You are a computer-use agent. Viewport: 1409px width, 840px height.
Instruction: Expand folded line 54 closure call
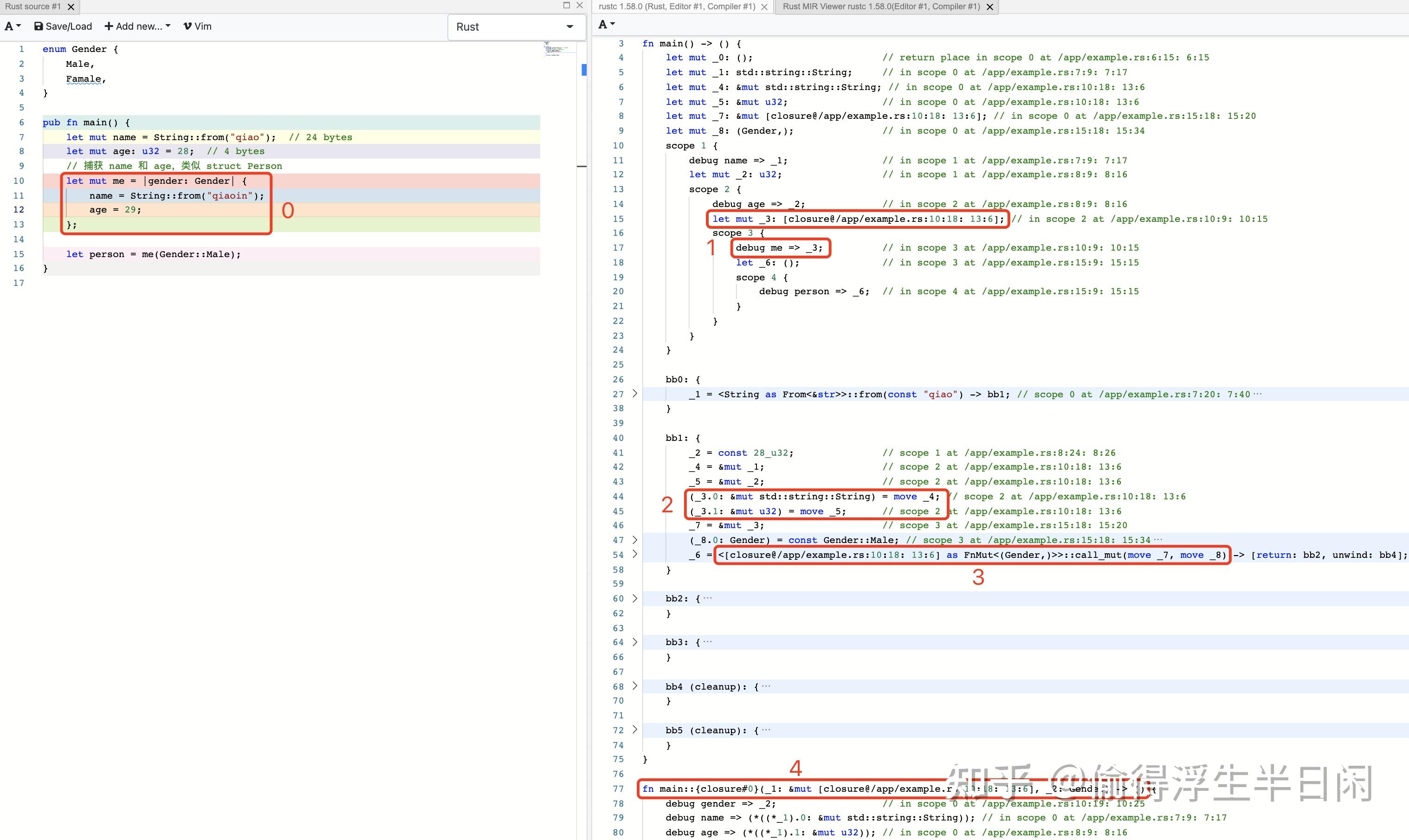[x=635, y=554]
